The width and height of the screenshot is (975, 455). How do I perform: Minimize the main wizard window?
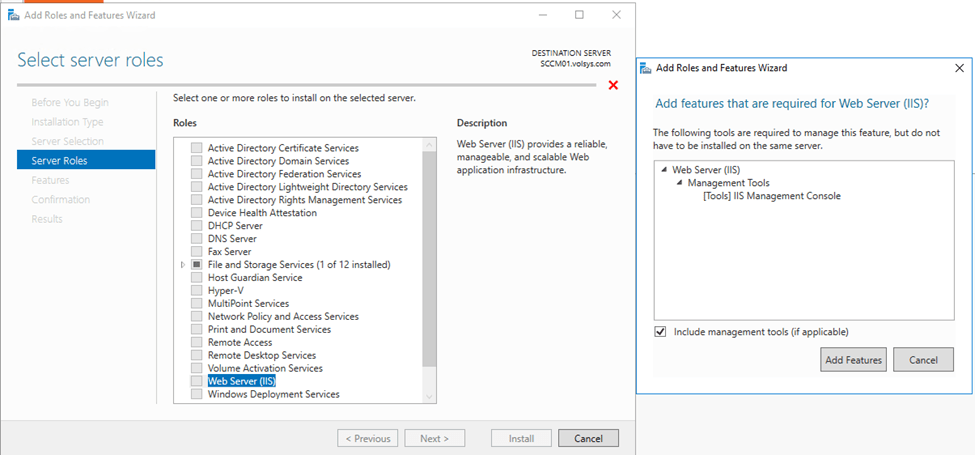(x=541, y=15)
